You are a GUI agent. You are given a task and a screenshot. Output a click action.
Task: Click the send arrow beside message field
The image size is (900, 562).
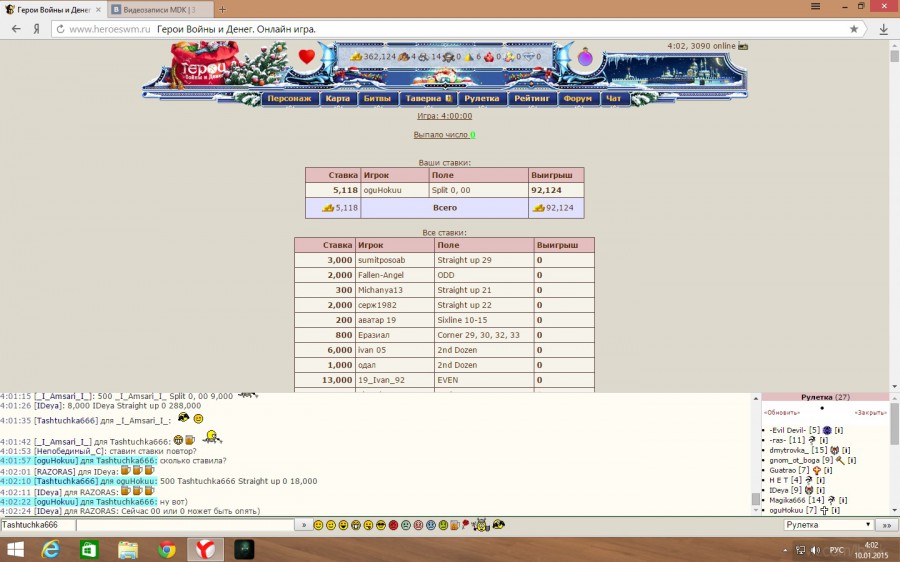pos(302,525)
